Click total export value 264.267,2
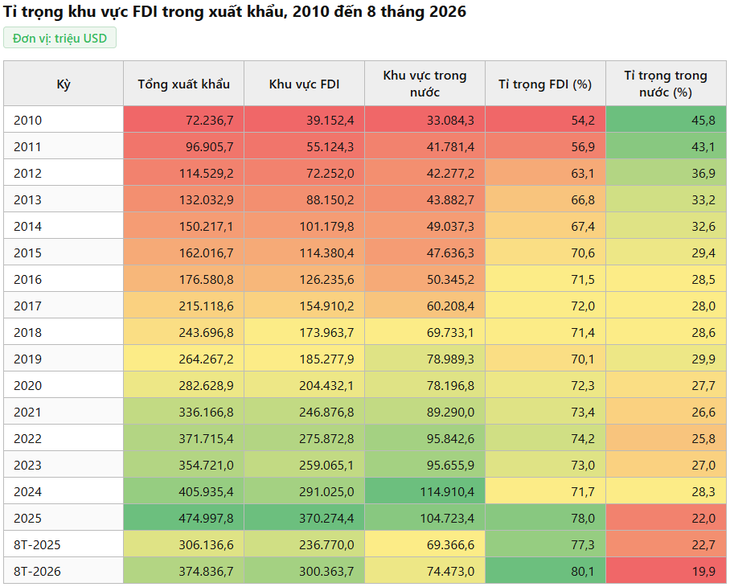This screenshot has height=587, width=730. point(183,359)
